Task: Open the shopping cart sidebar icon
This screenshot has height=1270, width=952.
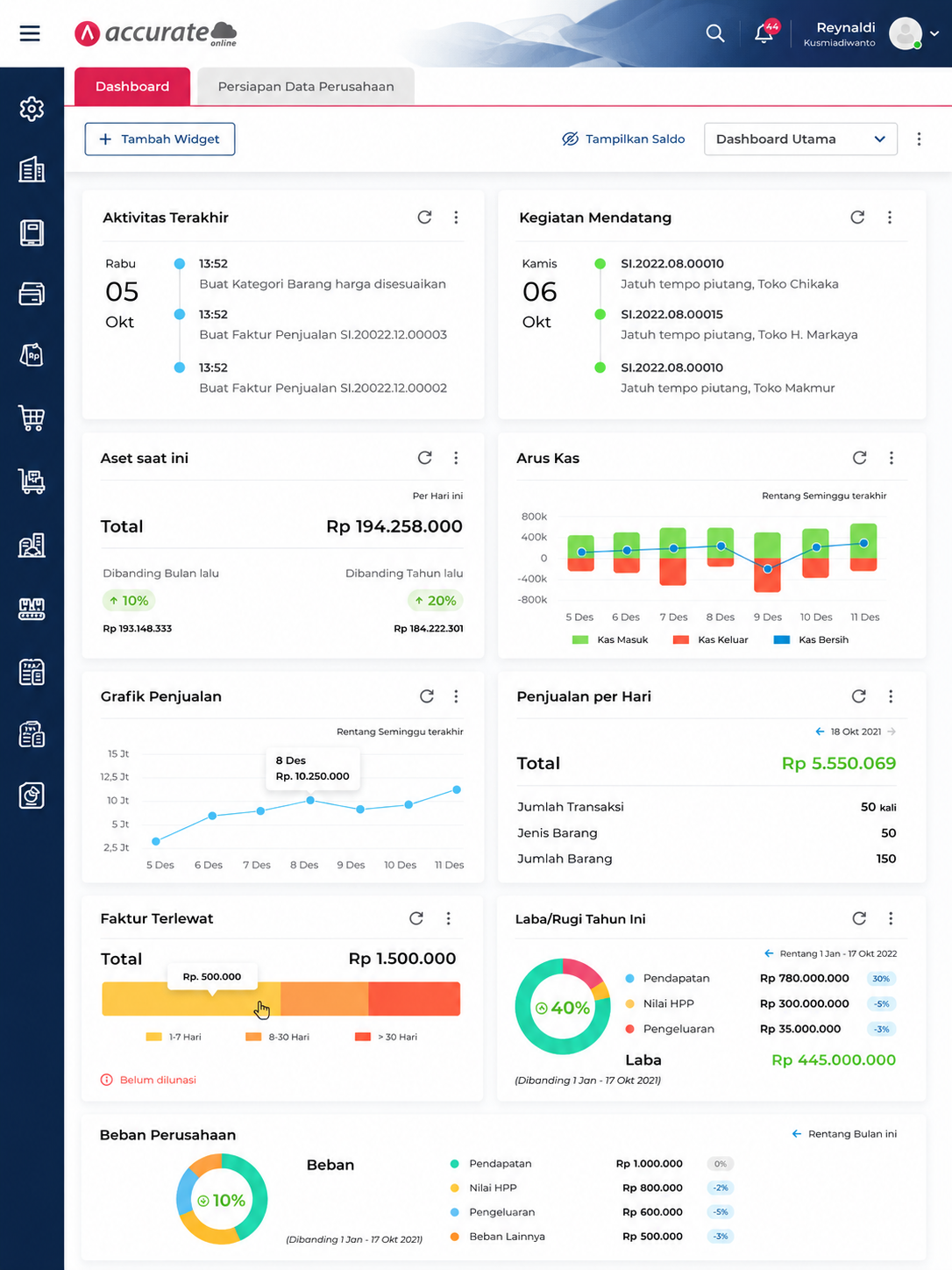Action: point(32,418)
